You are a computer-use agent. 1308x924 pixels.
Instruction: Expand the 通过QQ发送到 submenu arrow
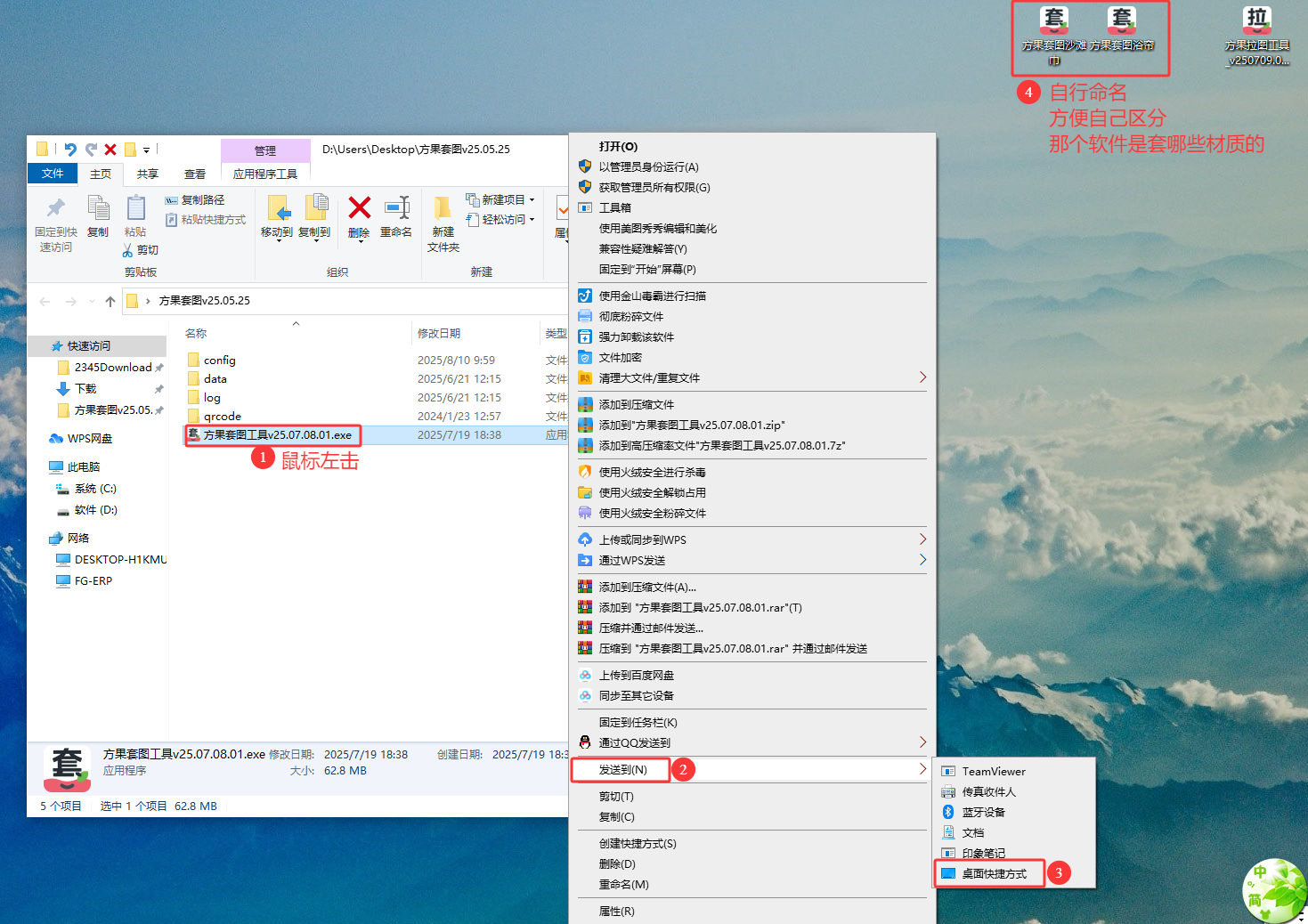922,743
